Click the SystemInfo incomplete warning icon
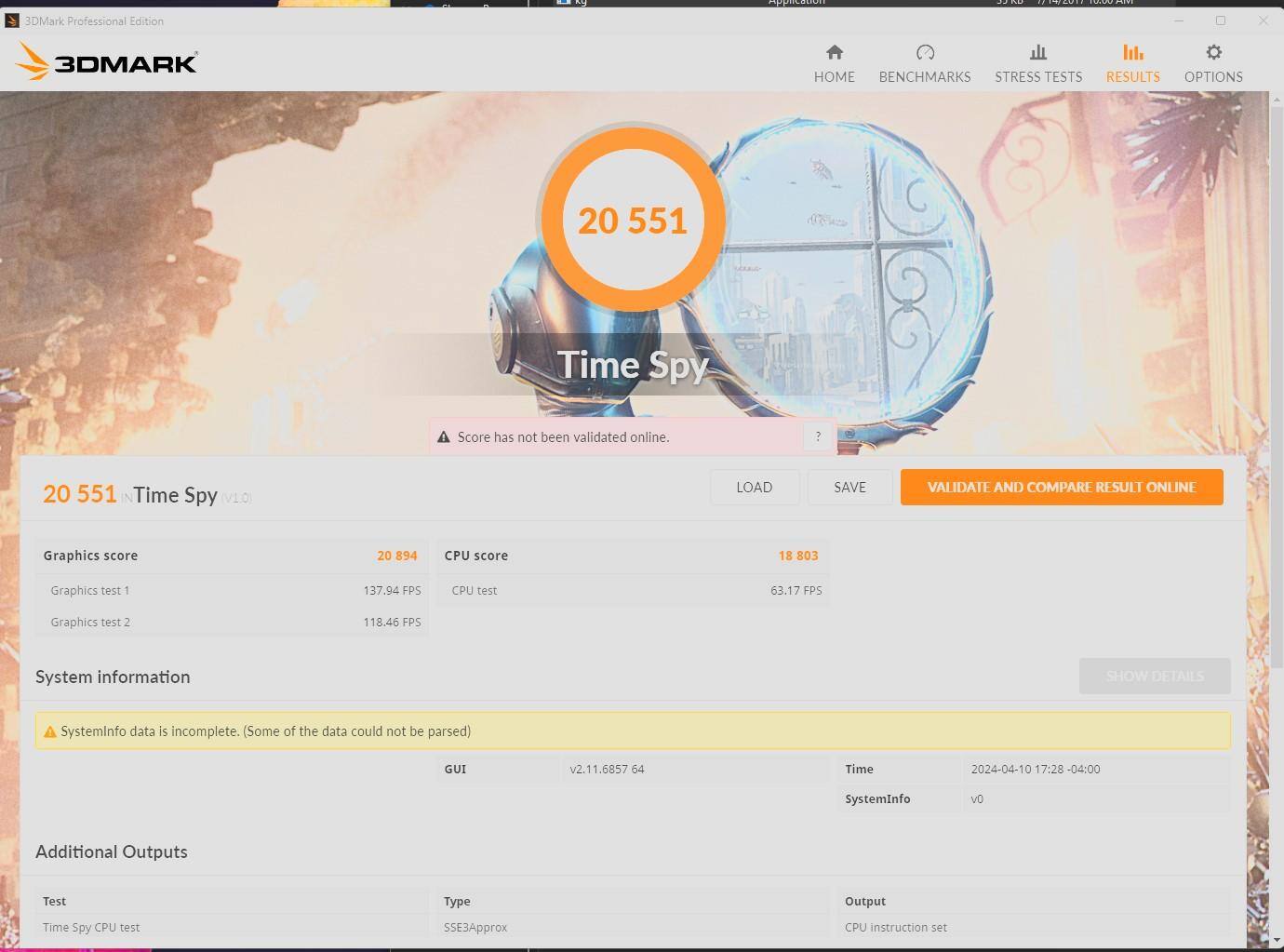 [50, 731]
